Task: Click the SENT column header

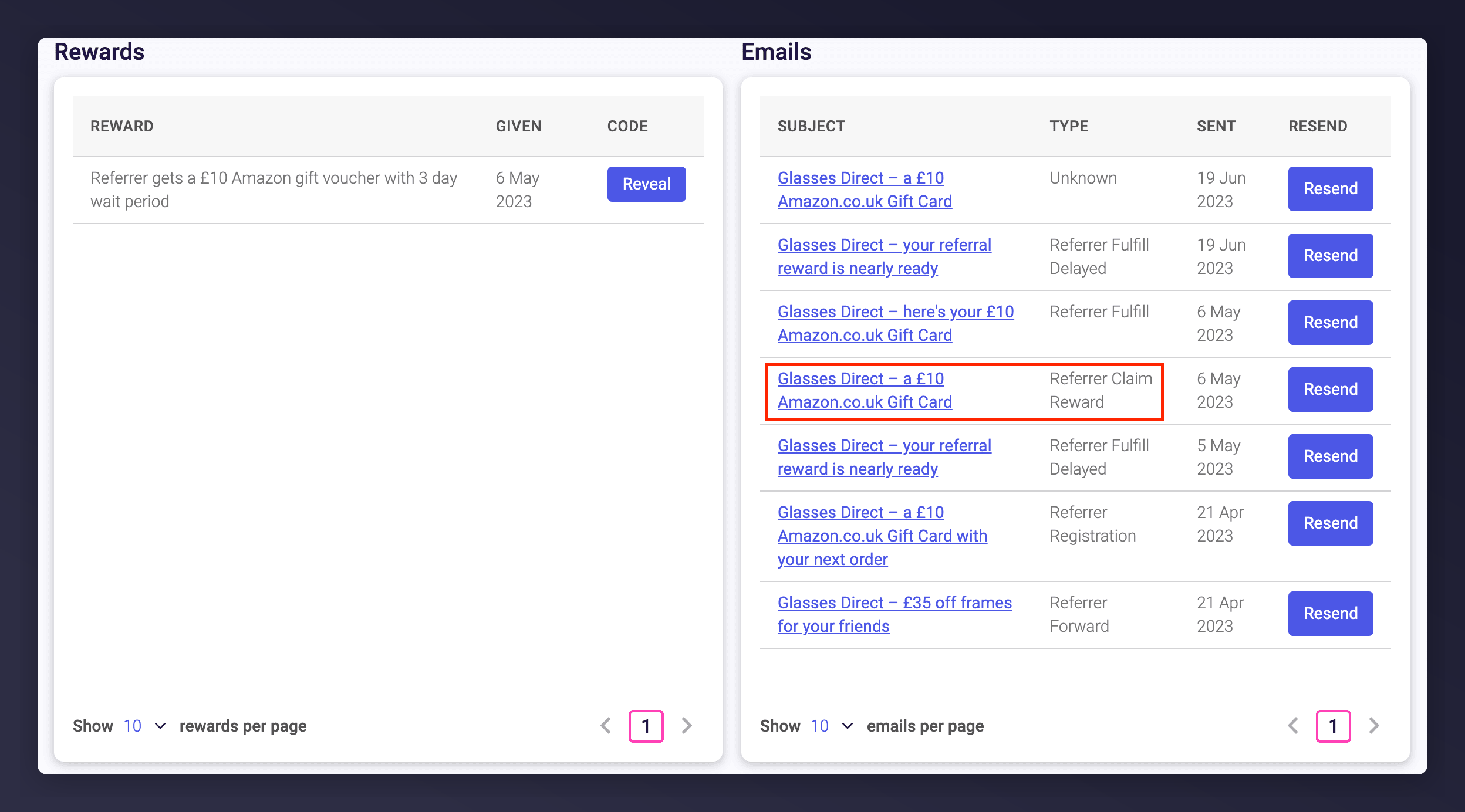Action: [x=1216, y=126]
